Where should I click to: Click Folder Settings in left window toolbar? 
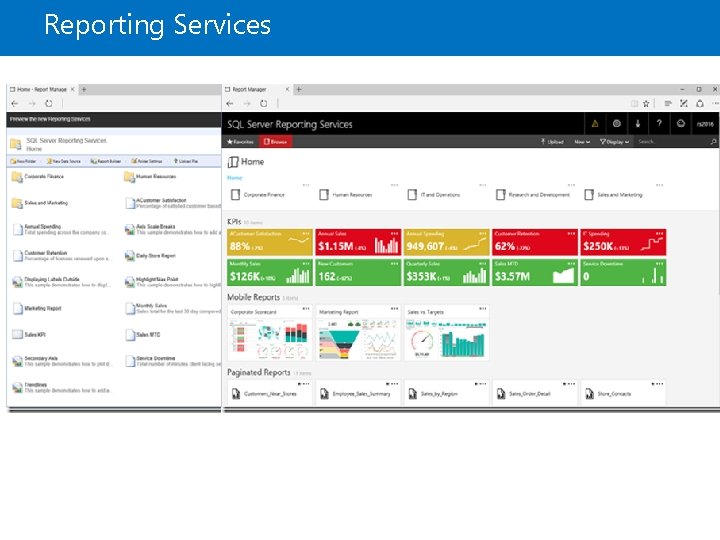147,161
